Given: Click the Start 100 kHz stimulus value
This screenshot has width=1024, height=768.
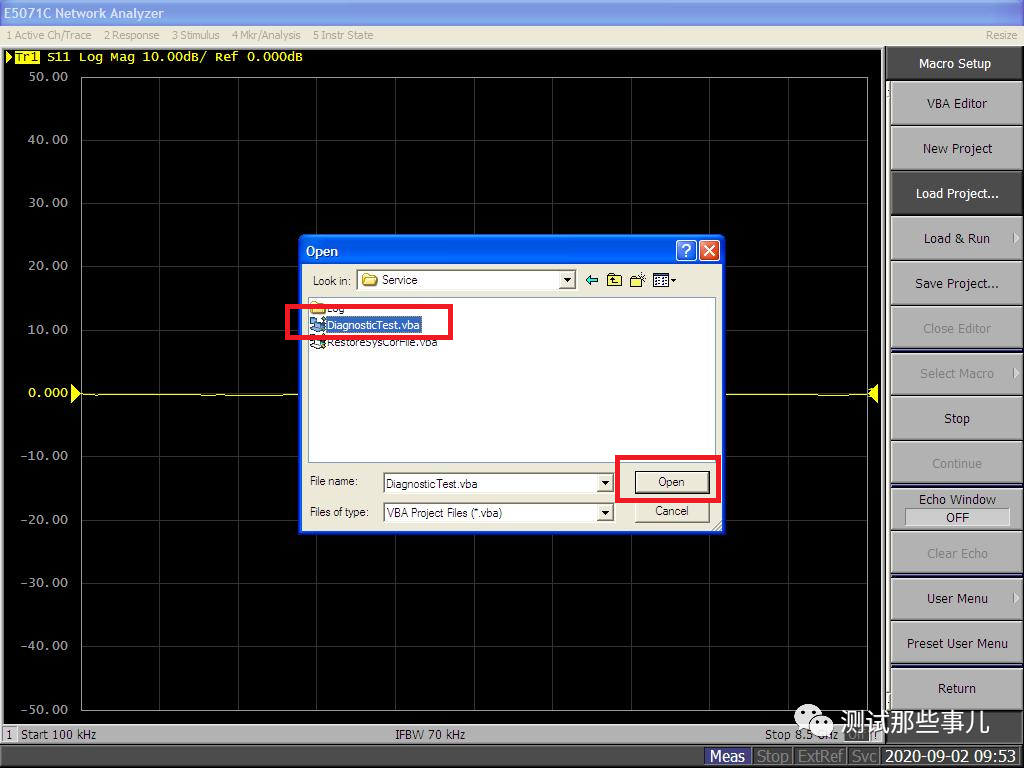Looking at the screenshot, I should pos(59,734).
